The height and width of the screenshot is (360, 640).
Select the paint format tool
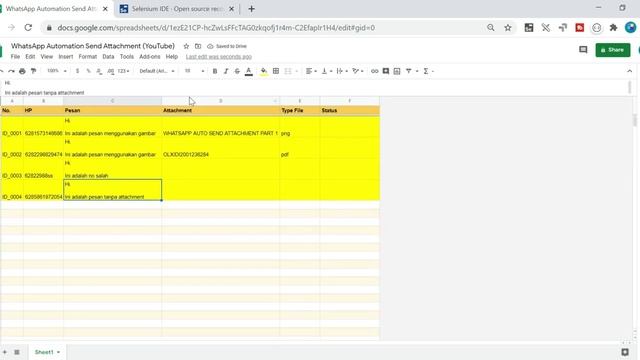click(33, 71)
